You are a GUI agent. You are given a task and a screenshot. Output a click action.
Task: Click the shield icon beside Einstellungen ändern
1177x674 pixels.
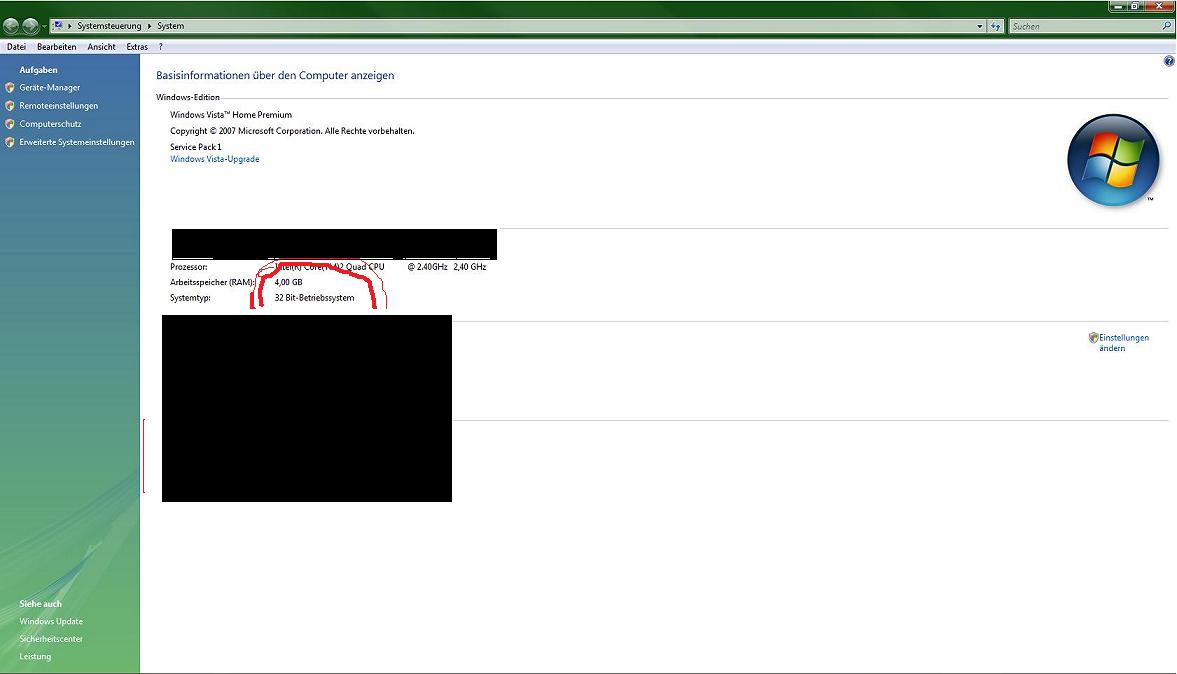(x=1093, y=338)
